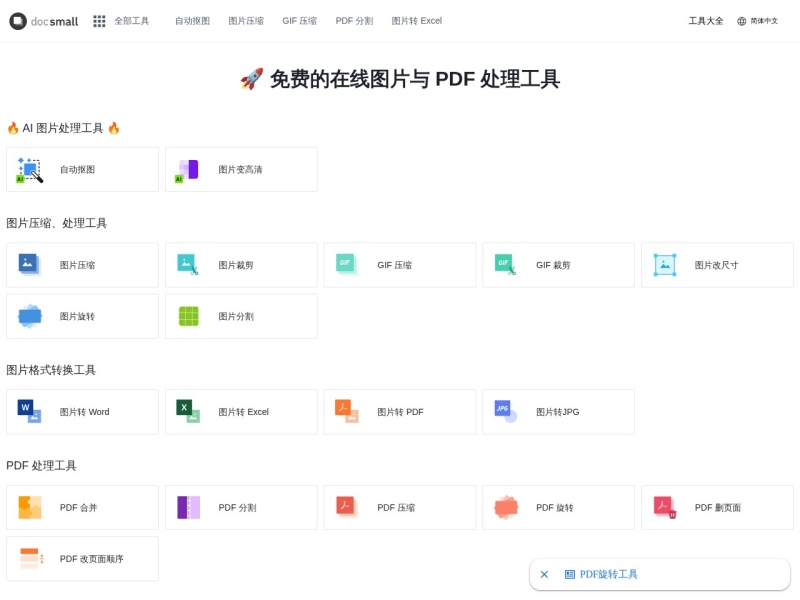Open the 图片压缩 card label
This screenshot has width=800, height=600.
point(78,265)
